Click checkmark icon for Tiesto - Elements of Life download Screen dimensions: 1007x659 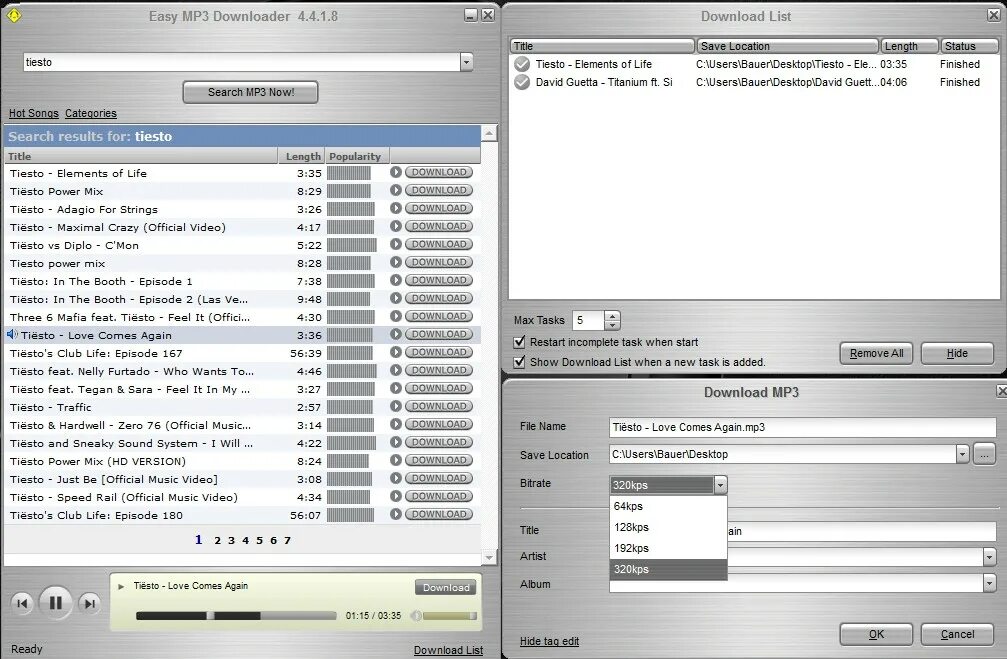pyautogui.click(x=522, y=64)
